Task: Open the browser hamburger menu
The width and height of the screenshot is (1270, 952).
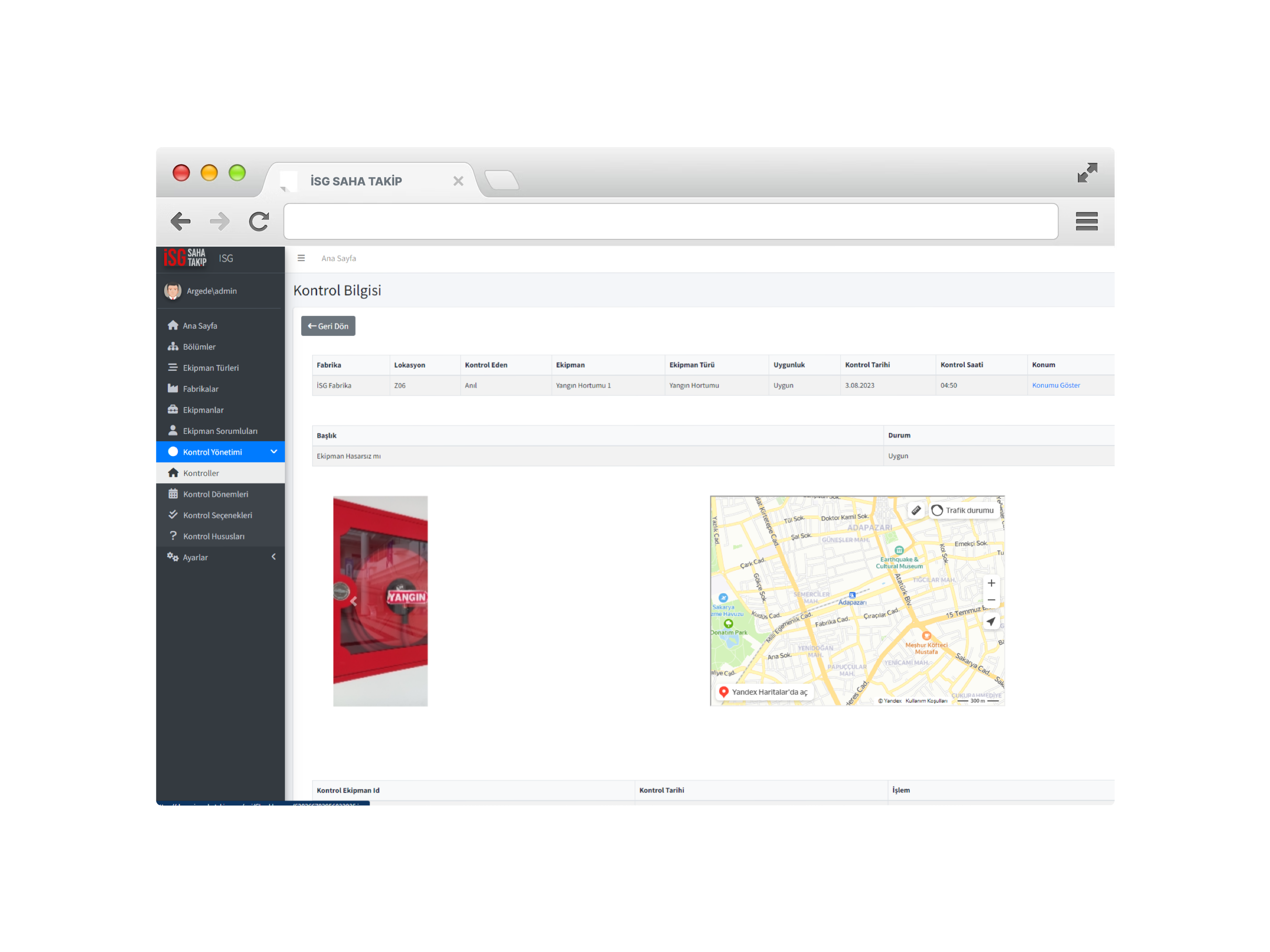Action: 1086,222
